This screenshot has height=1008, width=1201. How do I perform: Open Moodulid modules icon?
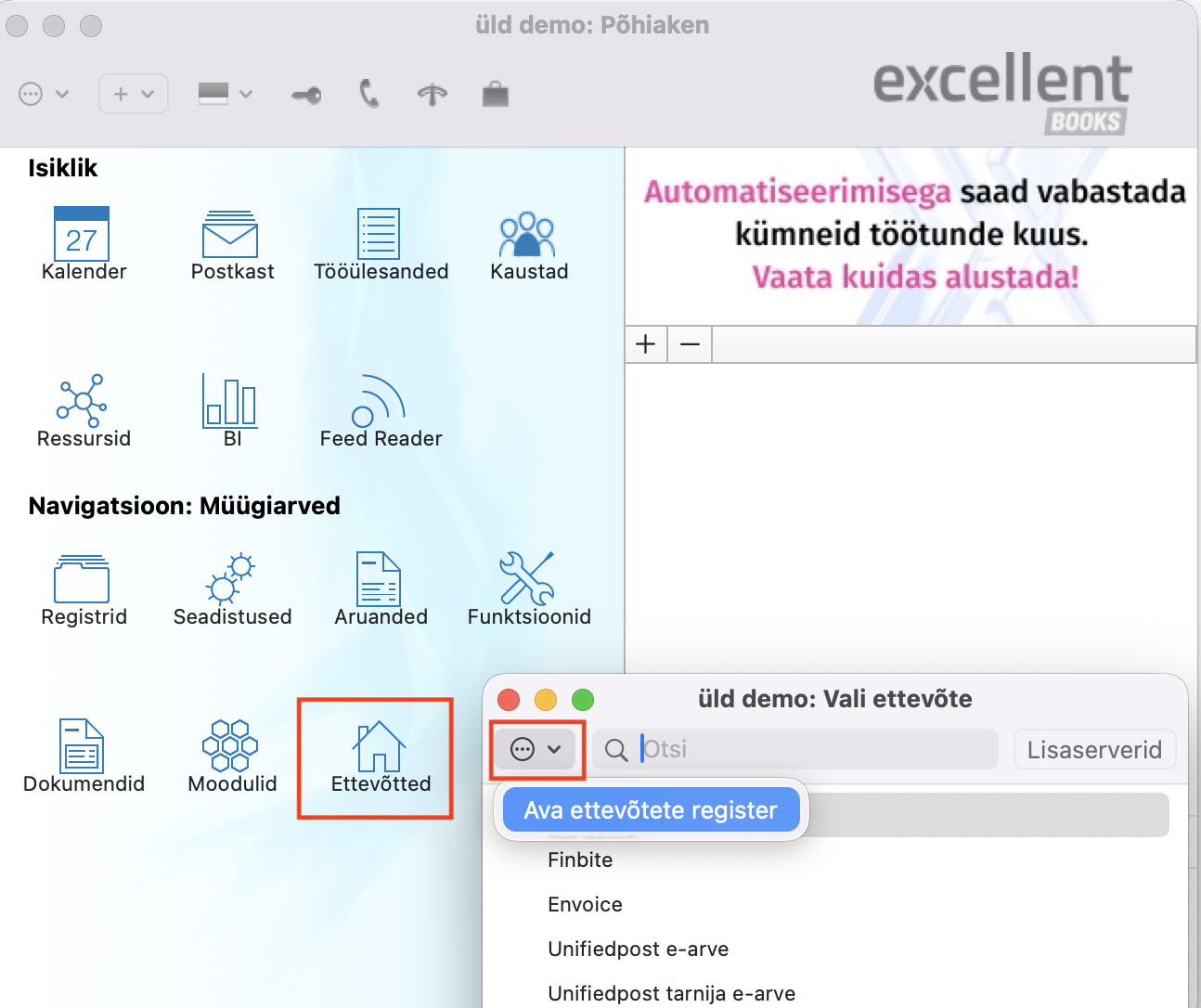click(230, 745)
